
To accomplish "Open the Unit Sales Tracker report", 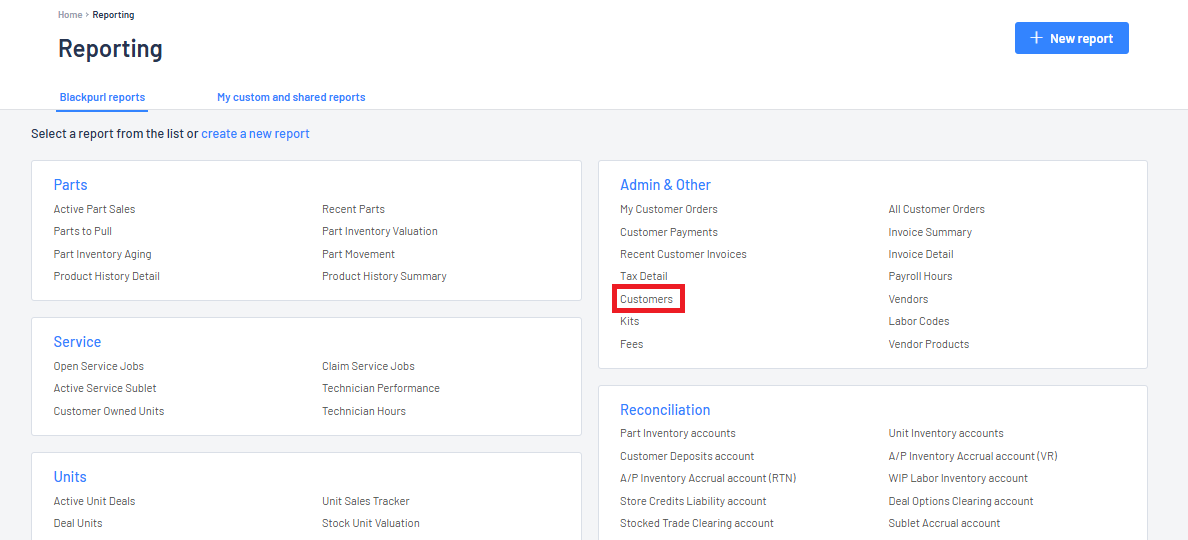I will 366,501.
